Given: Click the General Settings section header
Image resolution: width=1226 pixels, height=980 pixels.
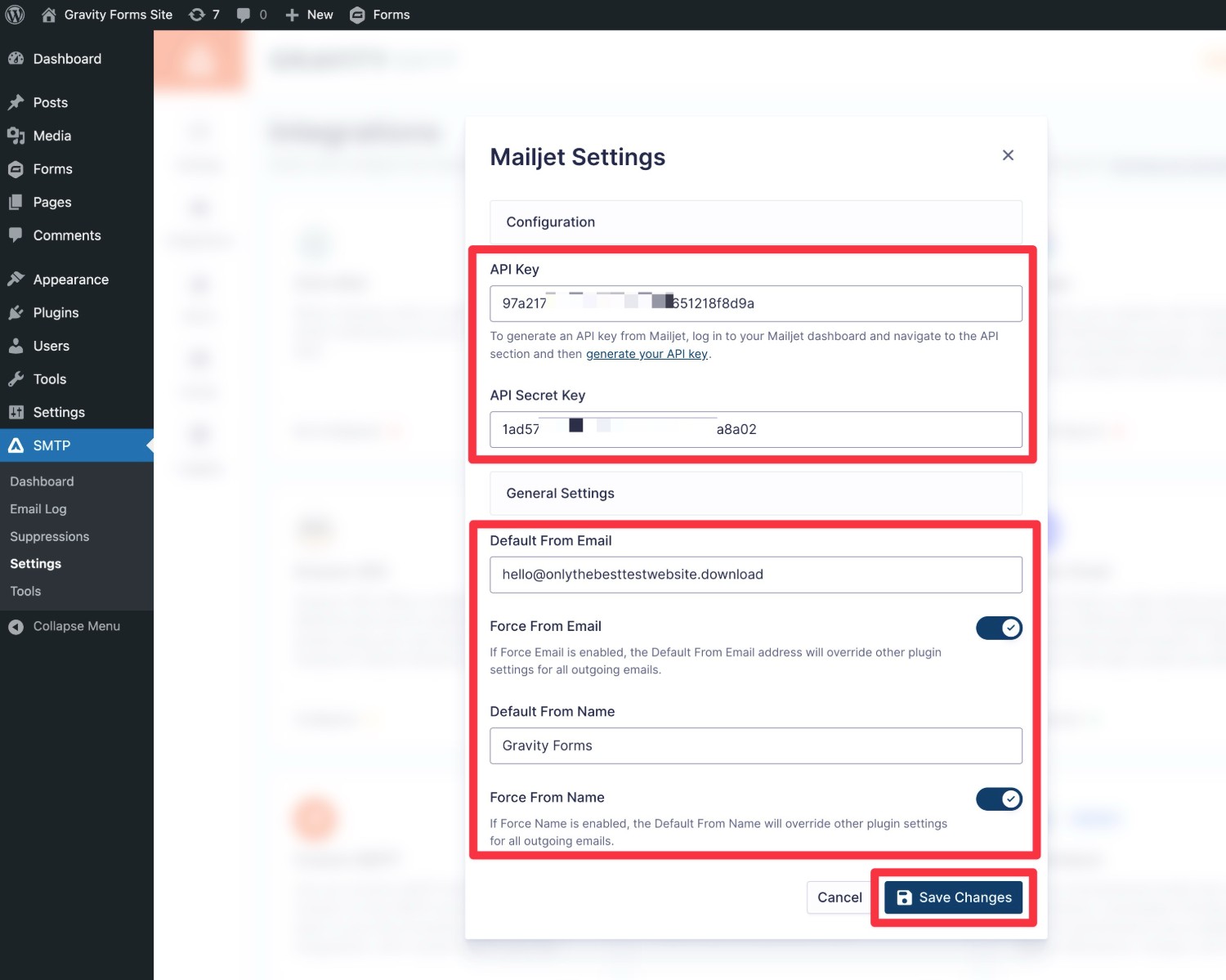Looking at the screenshot, I should coord(756,494).
